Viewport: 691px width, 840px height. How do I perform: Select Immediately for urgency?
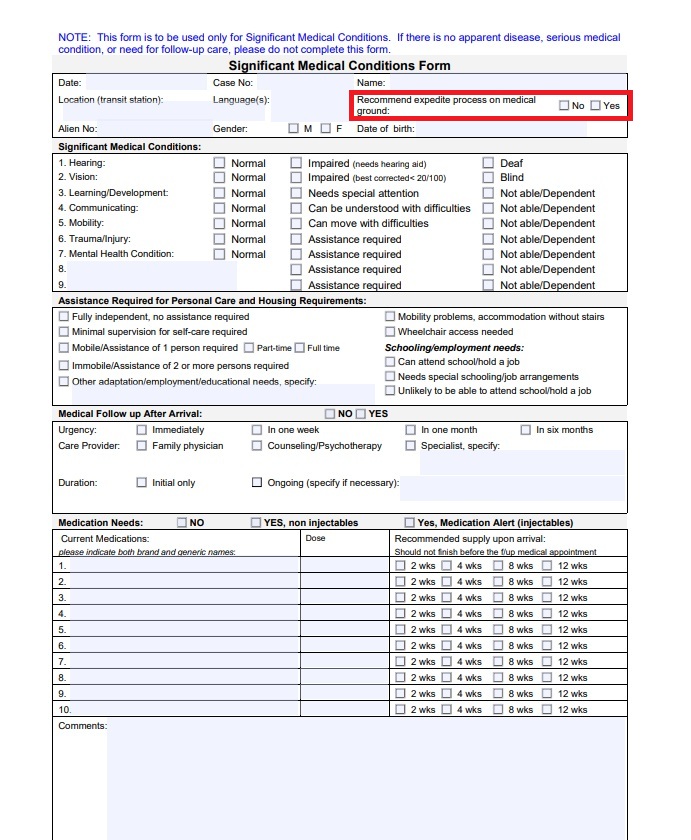click(x=141, y=430)
